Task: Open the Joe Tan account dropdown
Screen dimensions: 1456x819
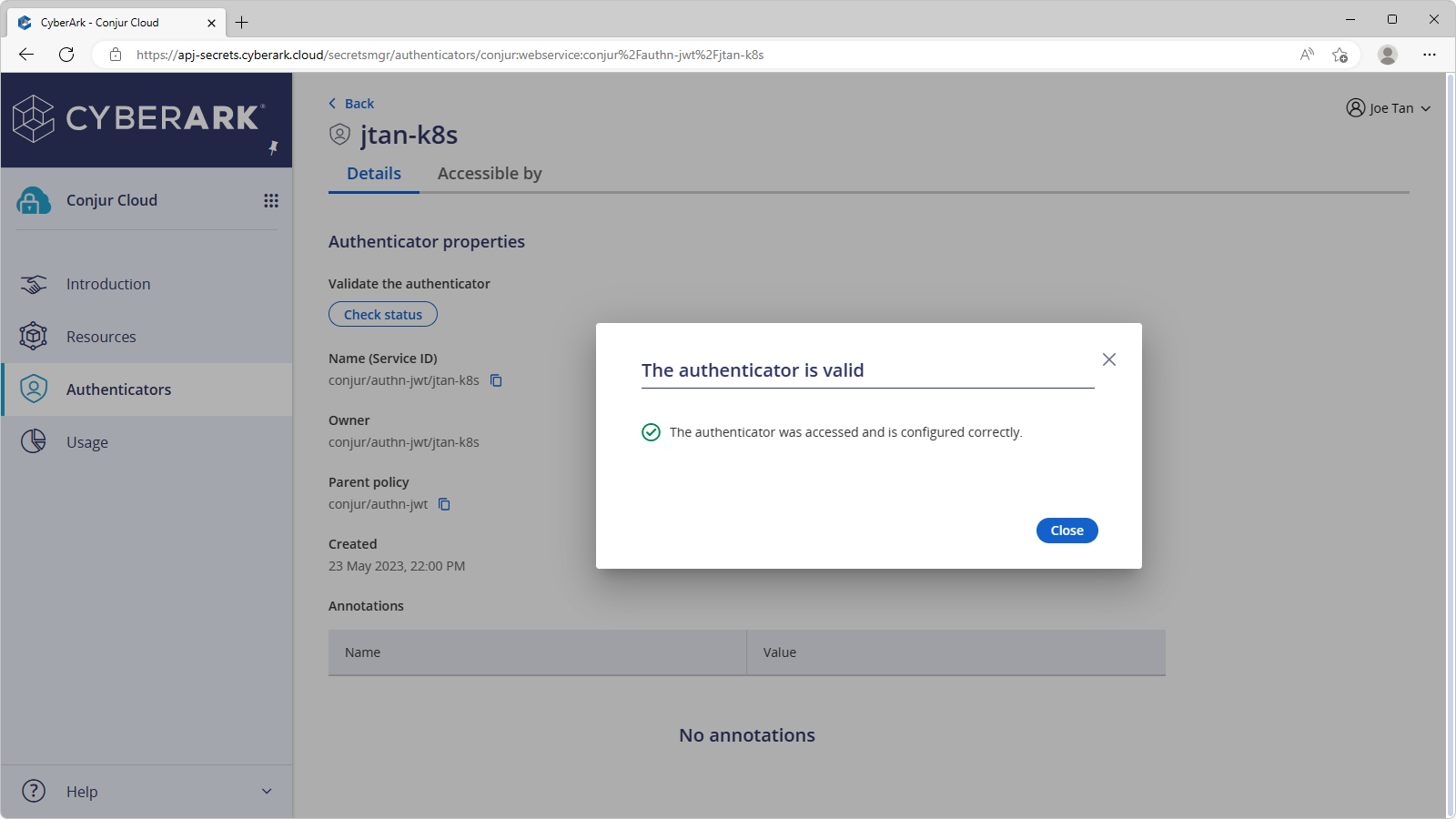Action: click(x=1390, y=107)
